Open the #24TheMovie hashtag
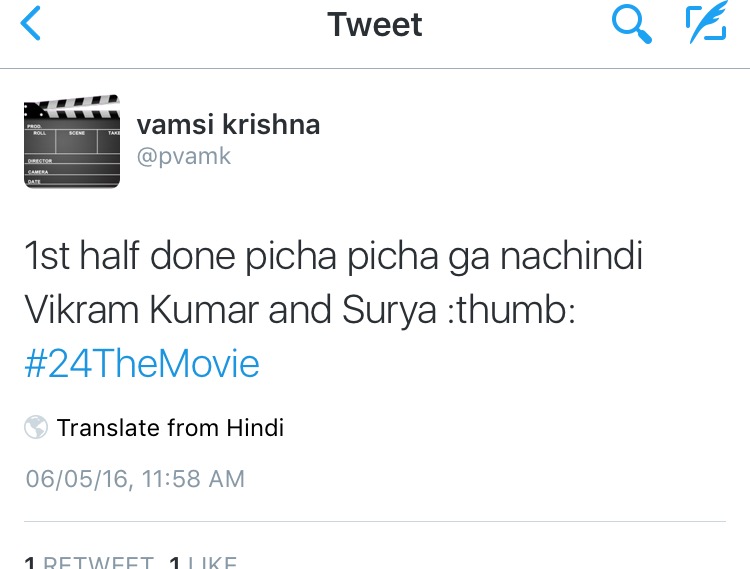 pyautogui.click(x=141, y=363)
